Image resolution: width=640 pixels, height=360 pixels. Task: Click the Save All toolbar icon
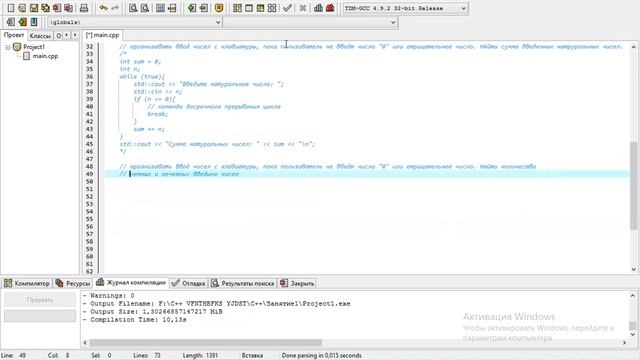(x=45, y=8)
